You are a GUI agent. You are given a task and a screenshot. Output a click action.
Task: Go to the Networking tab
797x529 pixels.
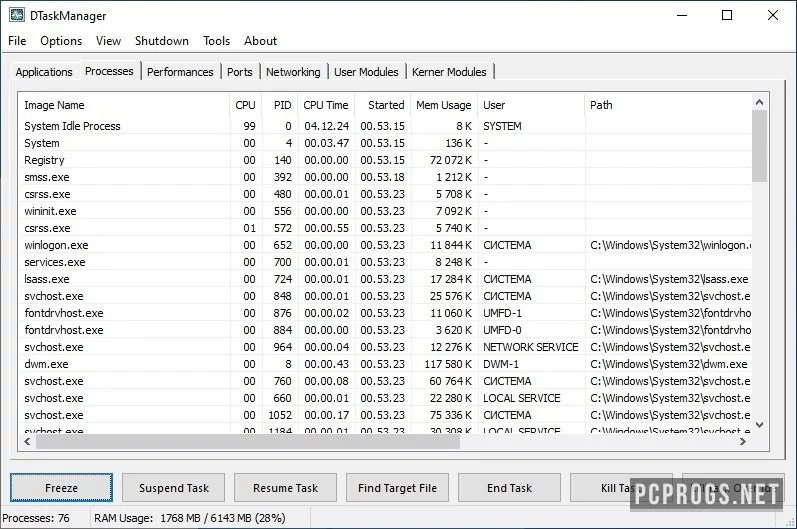(293, 72)
